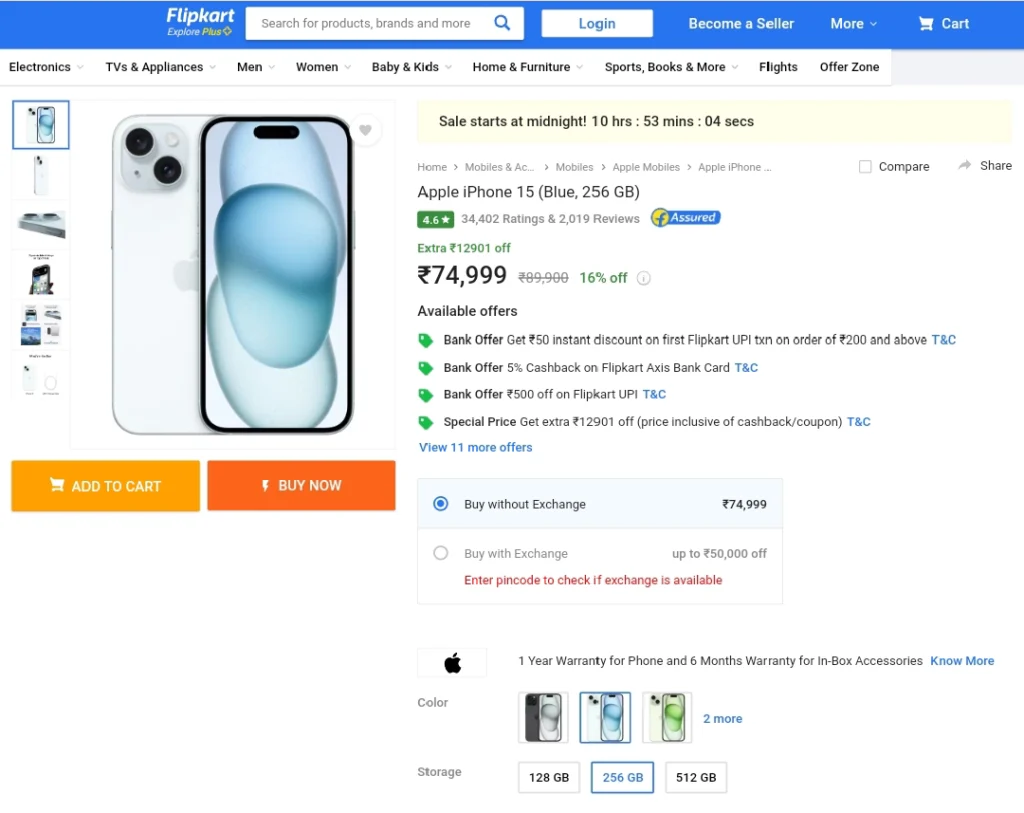1024x813 pixels.
Task: Expand the More dropdown in header
Action: pyautogui.click(x=853, y=24)
